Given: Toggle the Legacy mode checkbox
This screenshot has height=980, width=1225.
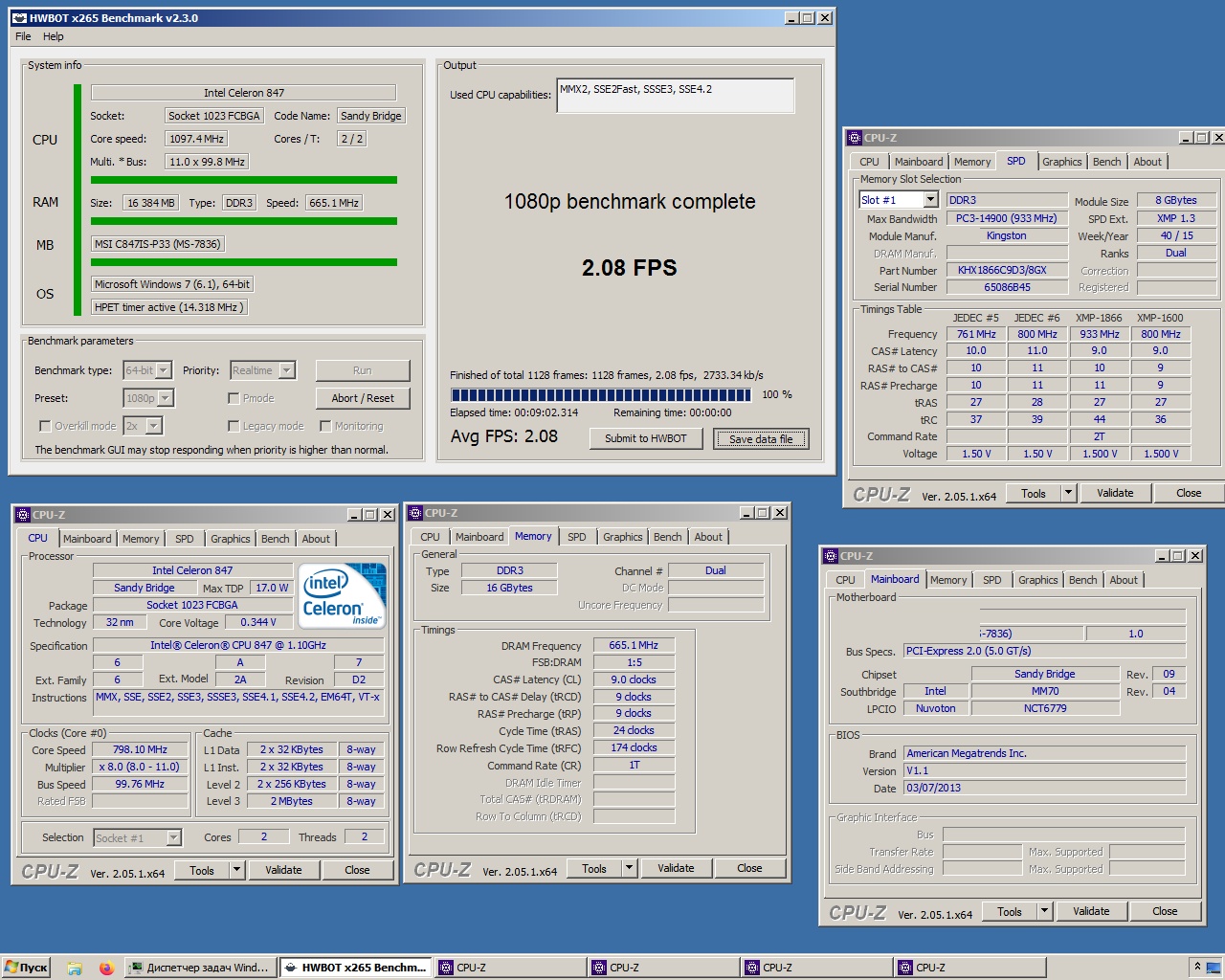Looking at the screenshot, I should pyautogui.click(x=234, y=426).
